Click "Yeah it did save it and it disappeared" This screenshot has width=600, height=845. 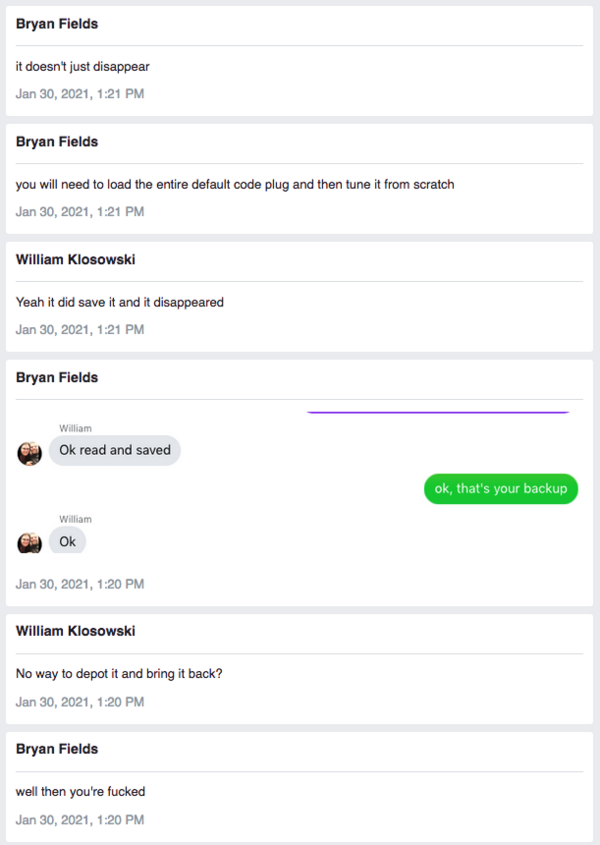(120, 302)
